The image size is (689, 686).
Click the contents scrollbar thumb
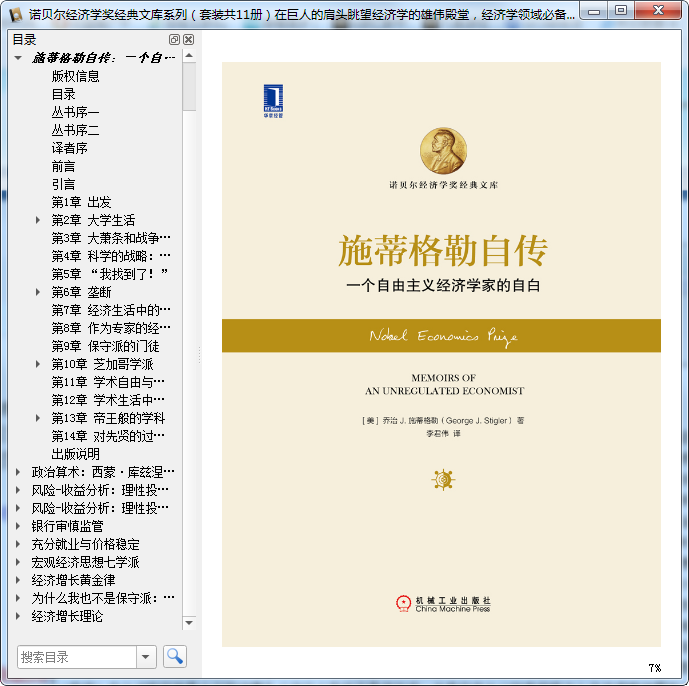click(189, 86)
